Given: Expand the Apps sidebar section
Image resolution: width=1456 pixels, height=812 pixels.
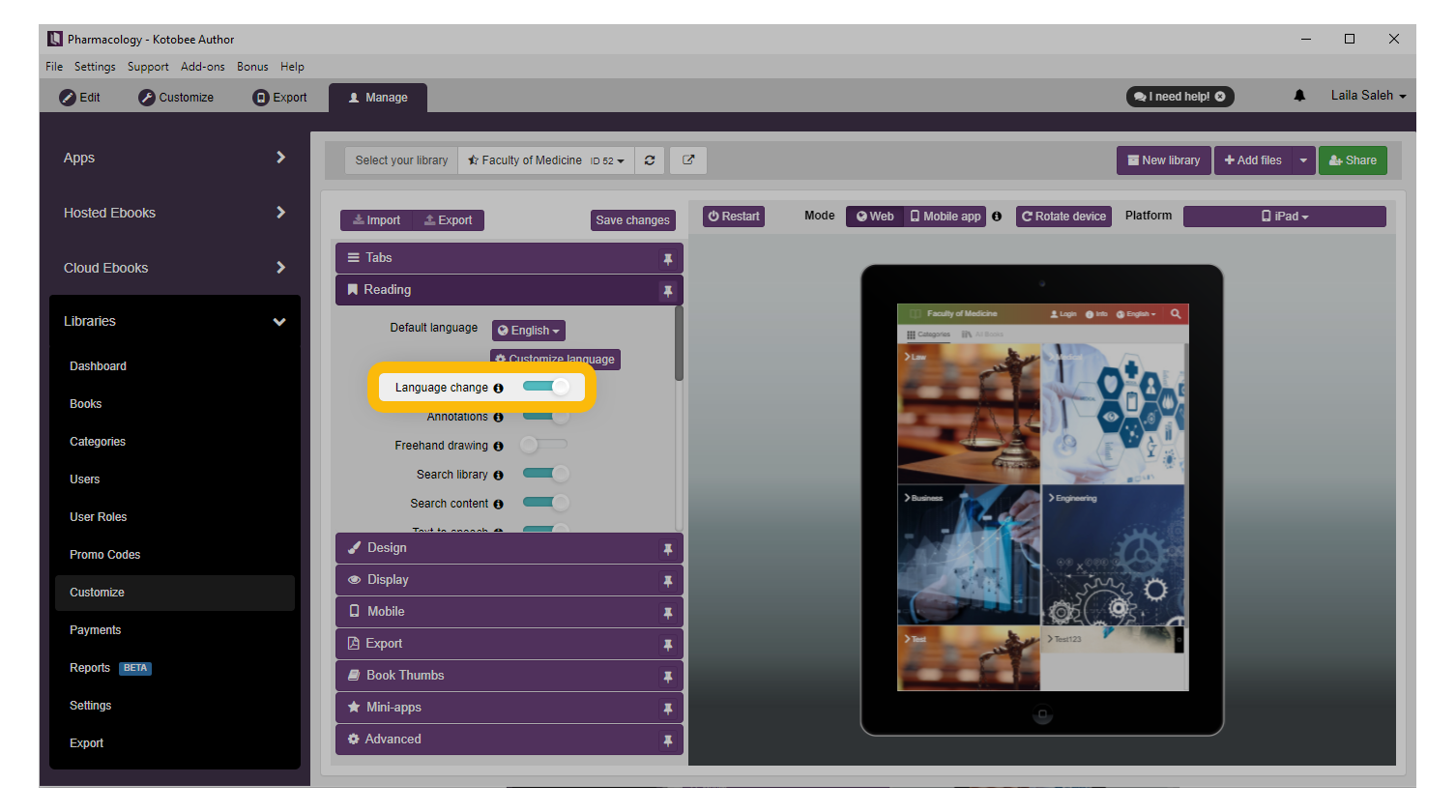Looking at the screenshot, I should [x=175, y=158].
